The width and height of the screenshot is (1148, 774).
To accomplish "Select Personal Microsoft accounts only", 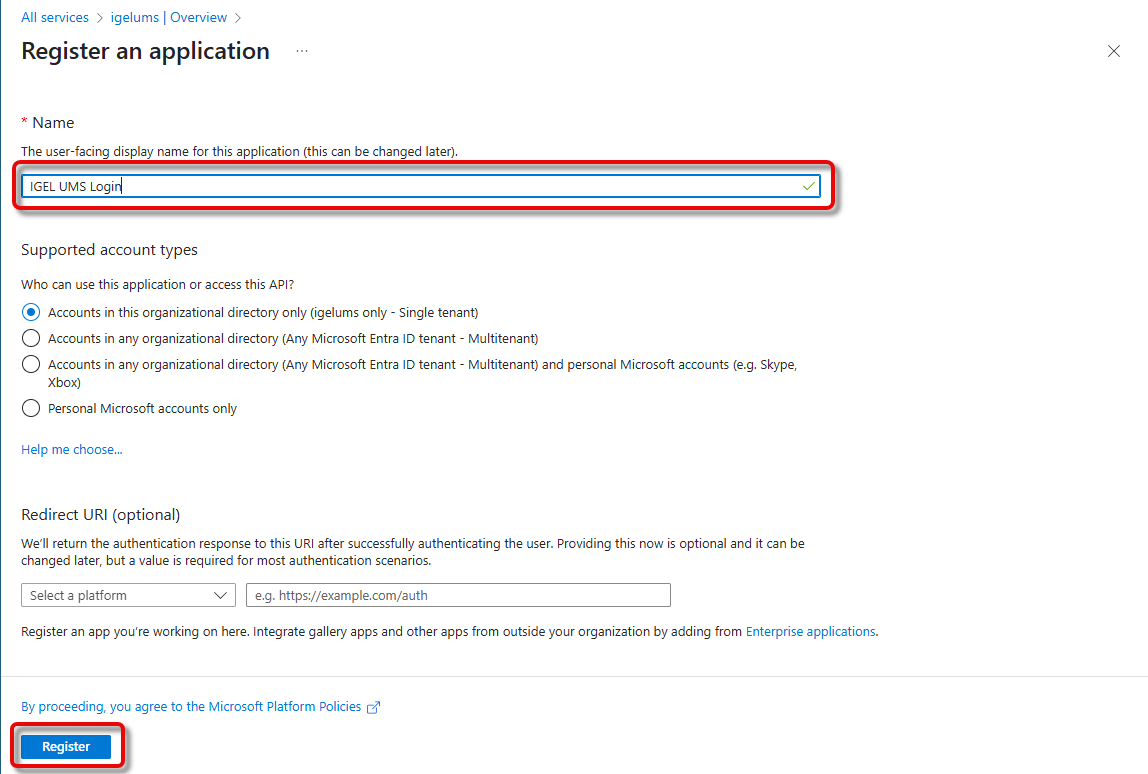I will tap(31, 408).
